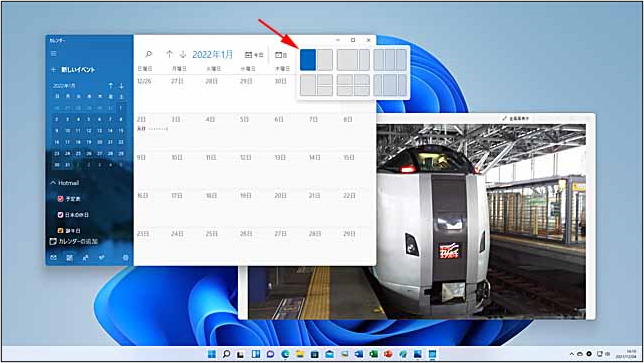Image resolution: width=644 pixels, height=363 pixels.
Task: Select the highlighted left-half snap layout zone
Action: [x=308, y=60]
